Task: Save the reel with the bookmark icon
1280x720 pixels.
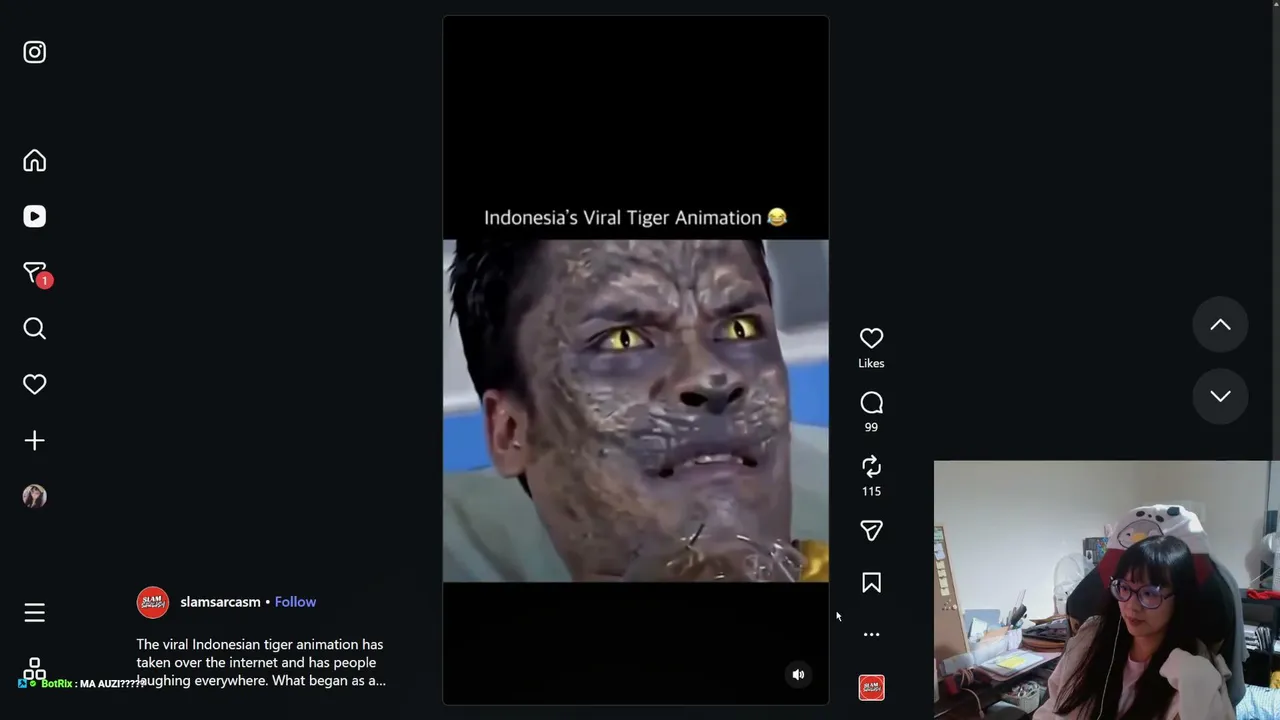Action: 871,583
